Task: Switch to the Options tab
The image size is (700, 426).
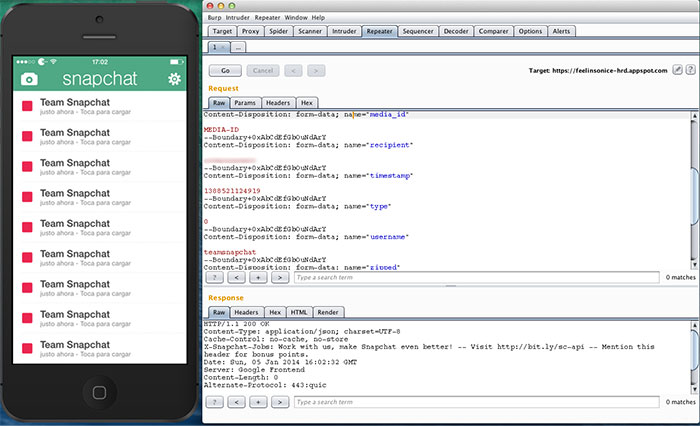Action: click(x=530, y=31)
